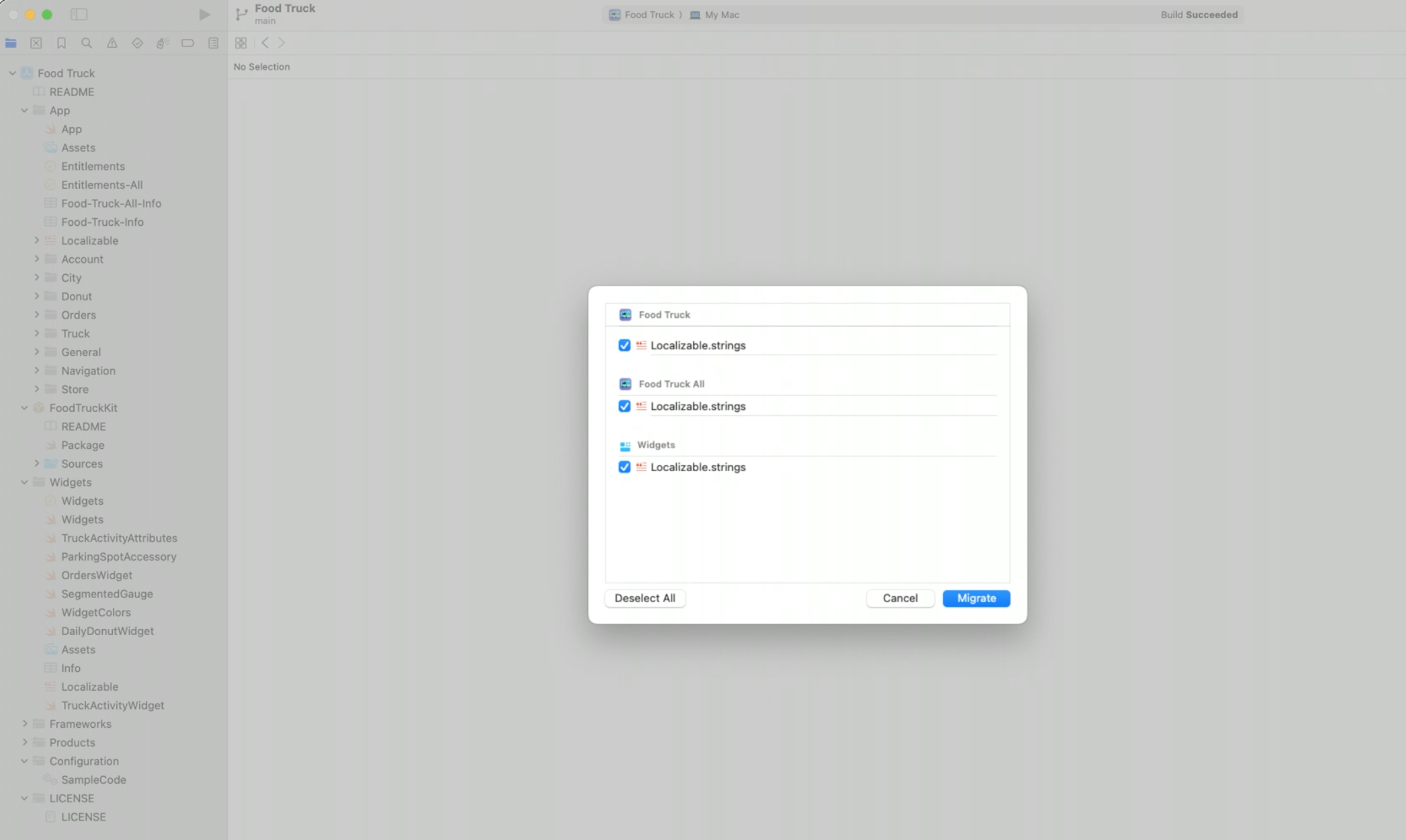1406x840 pixels.
Task: Open the Test navigator diamond icon
Action: pos(137,42)
